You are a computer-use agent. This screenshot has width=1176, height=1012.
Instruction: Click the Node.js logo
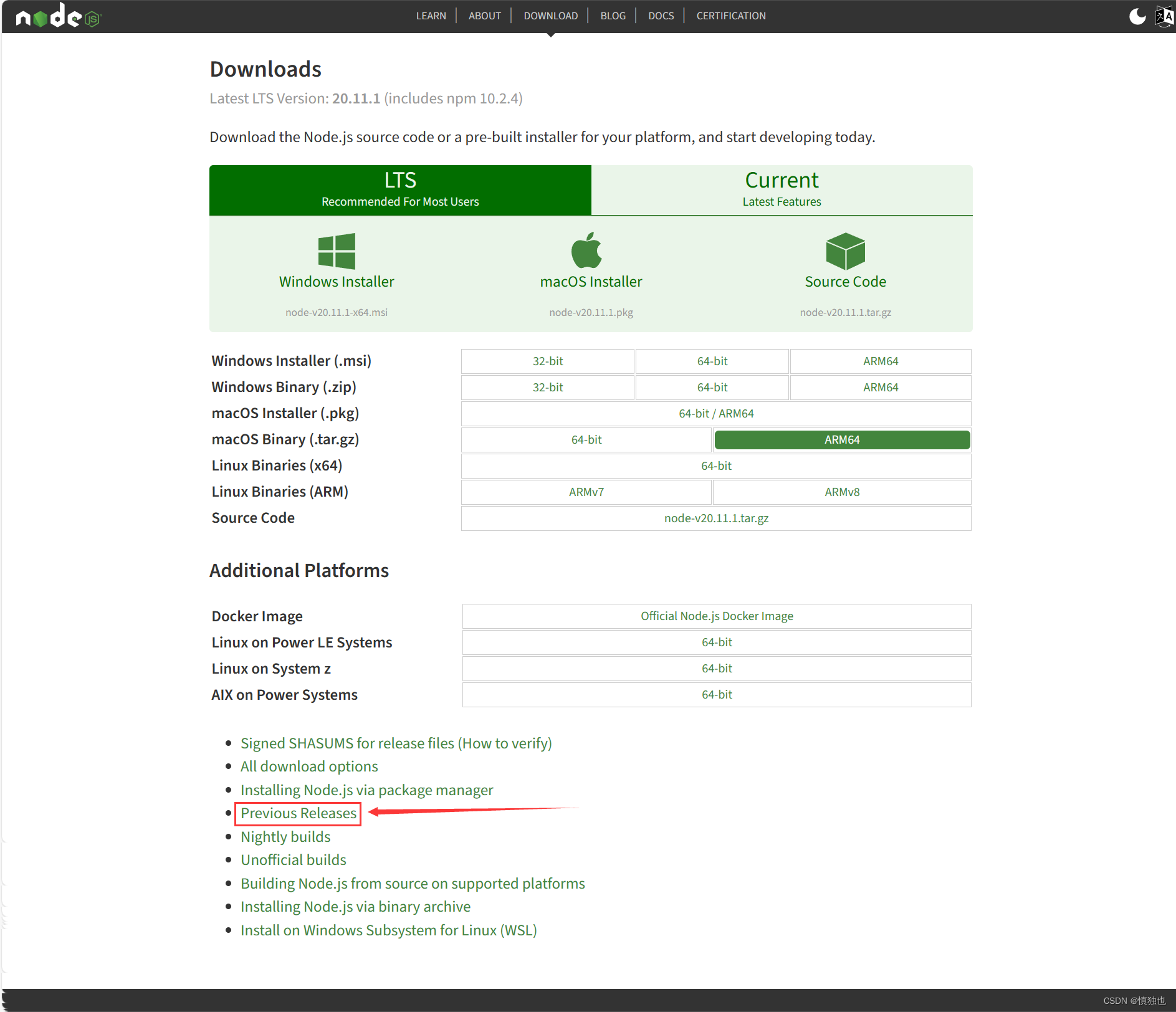click(x=59, y=16)
